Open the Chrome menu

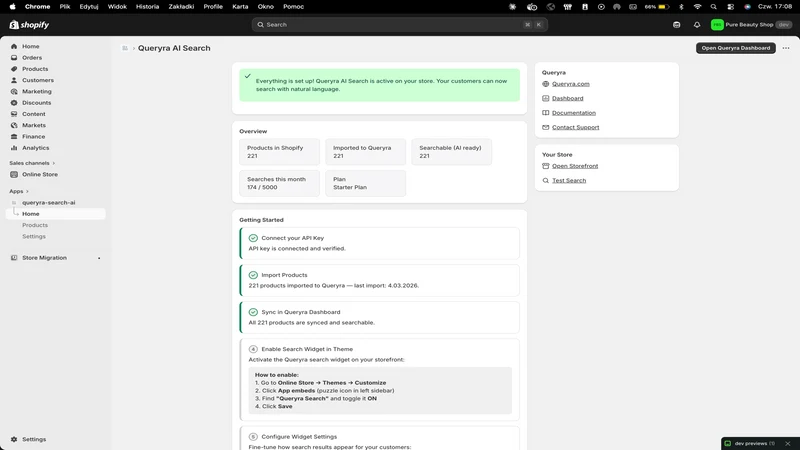(37, 7)
